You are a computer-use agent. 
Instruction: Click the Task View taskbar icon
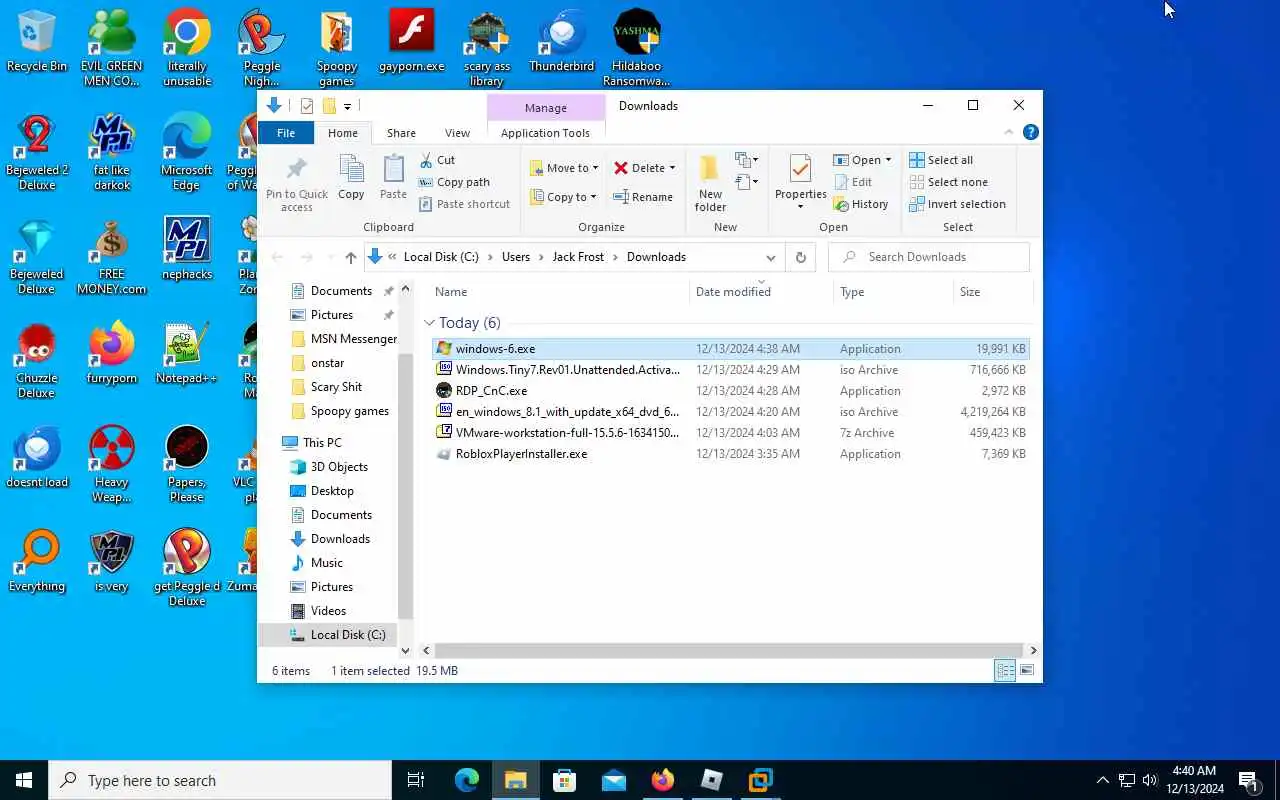coord(416,780)
